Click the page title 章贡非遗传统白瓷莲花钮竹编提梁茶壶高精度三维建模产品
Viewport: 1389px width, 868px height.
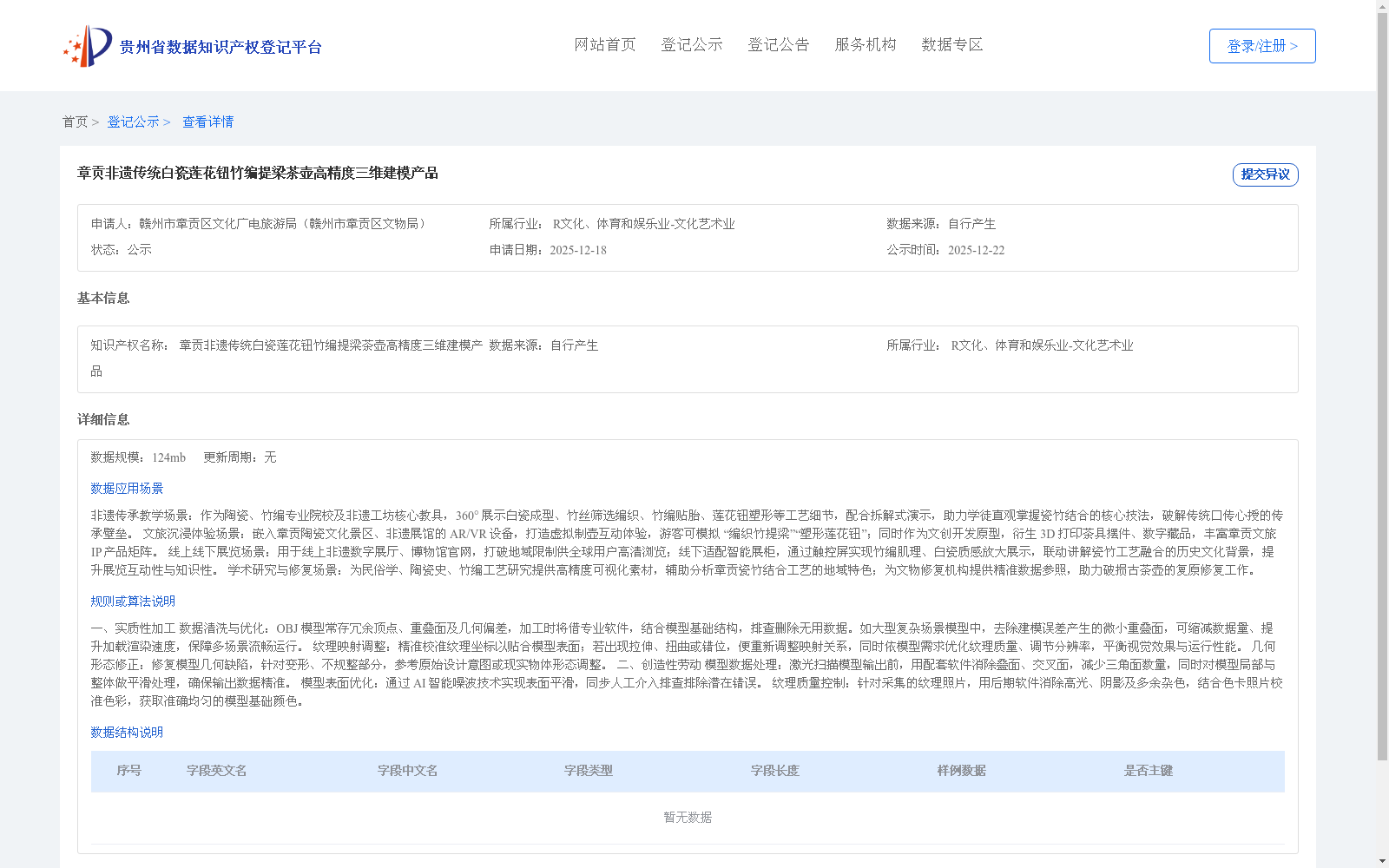tap(258, 173)
